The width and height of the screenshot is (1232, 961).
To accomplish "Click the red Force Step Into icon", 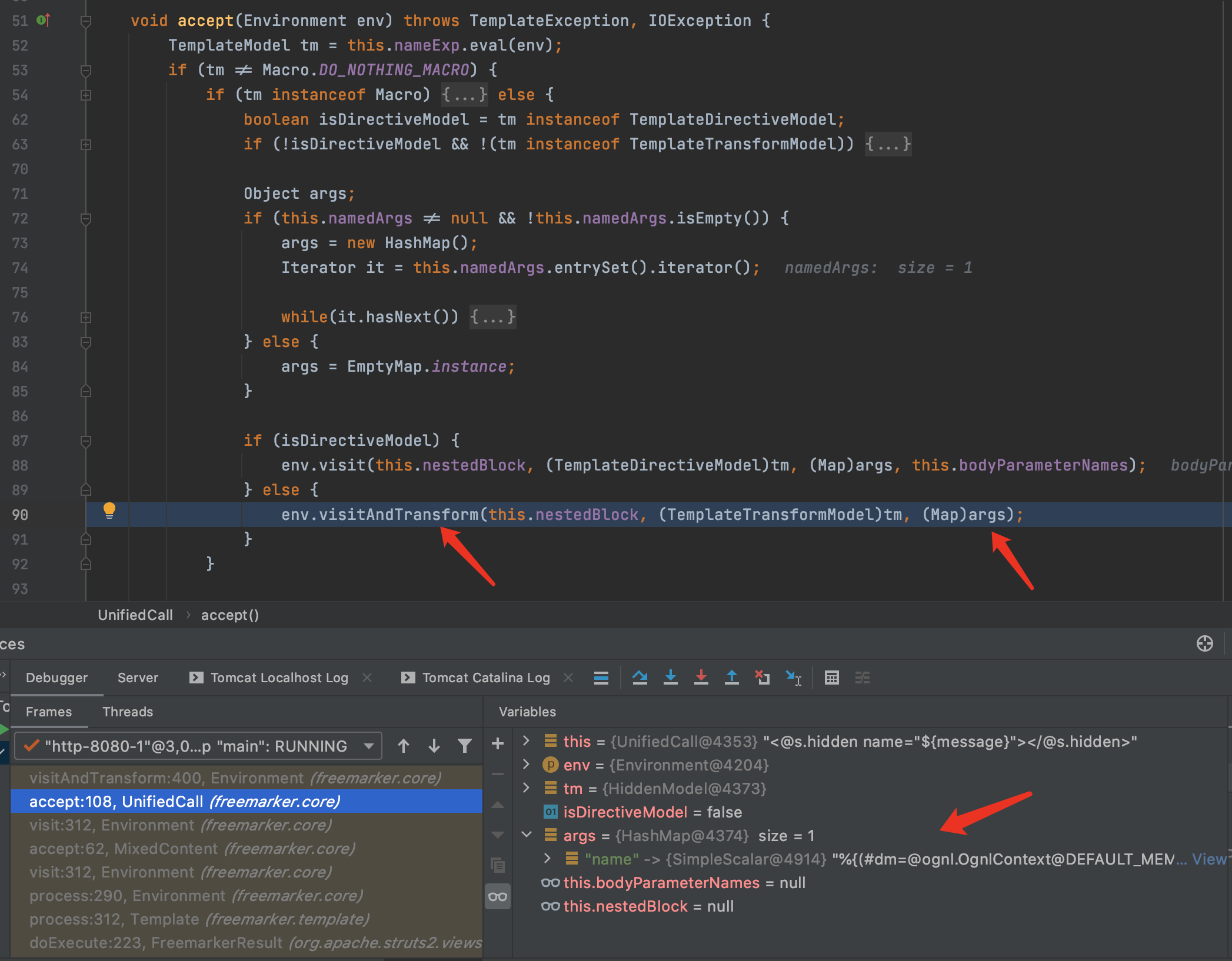I will click(701, 678).
